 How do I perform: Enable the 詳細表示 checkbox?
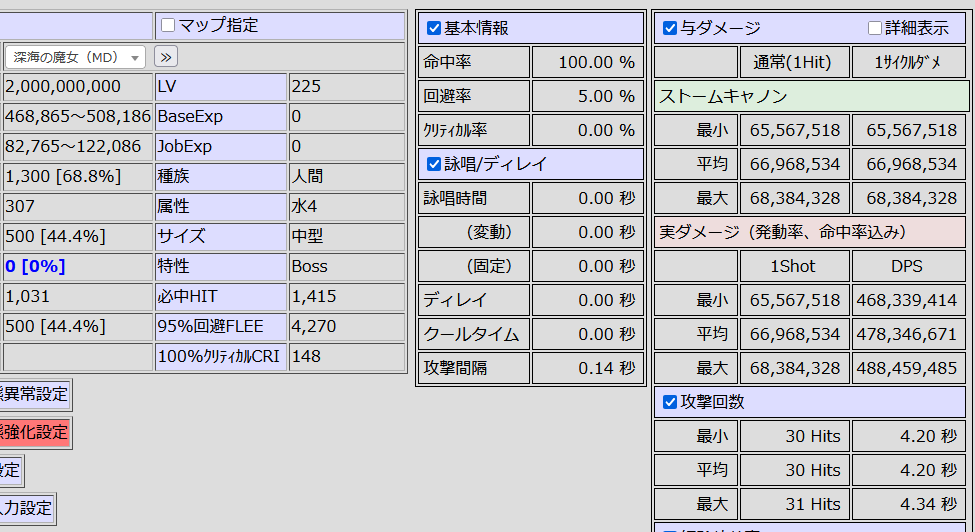(x=875, y=28)
